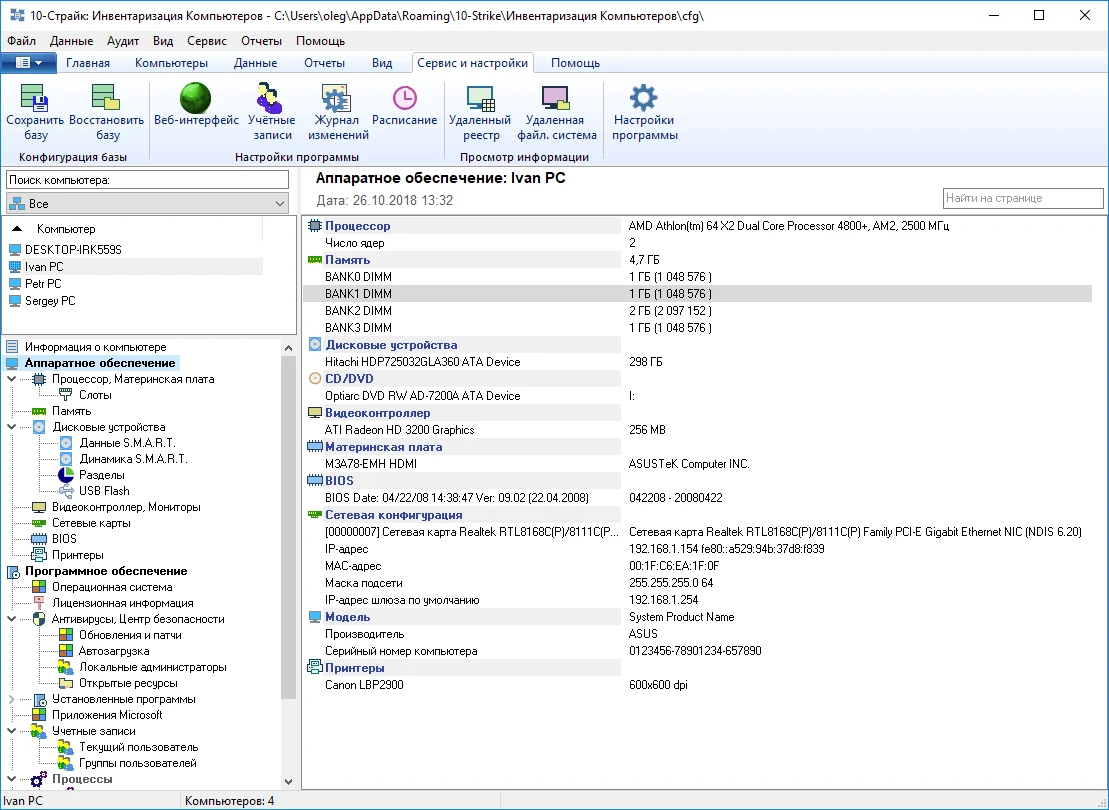Select Обновления и патчи tree item

[x=130, y=635]
